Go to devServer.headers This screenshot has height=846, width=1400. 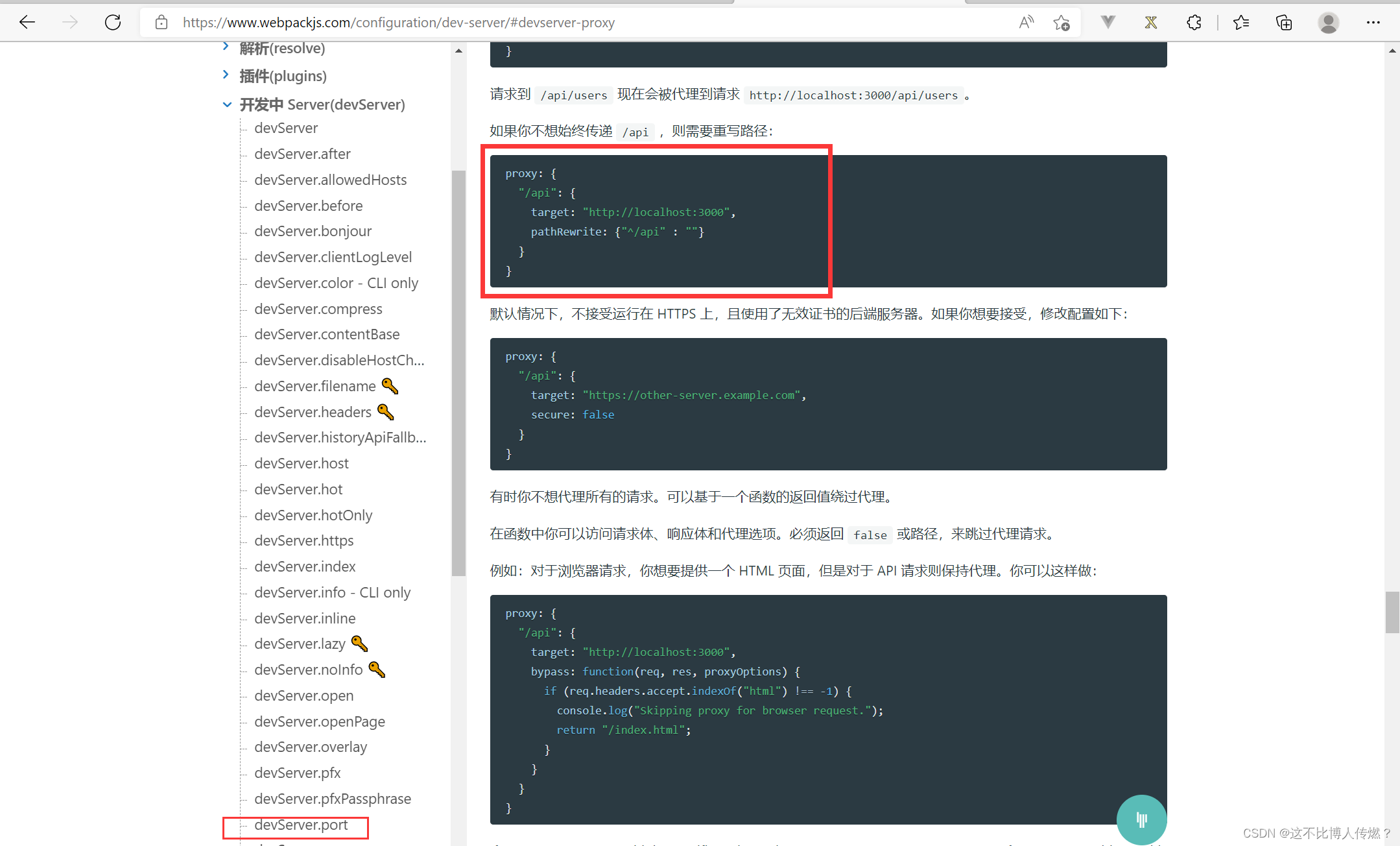pyautogui.click(x=313, y=412)
